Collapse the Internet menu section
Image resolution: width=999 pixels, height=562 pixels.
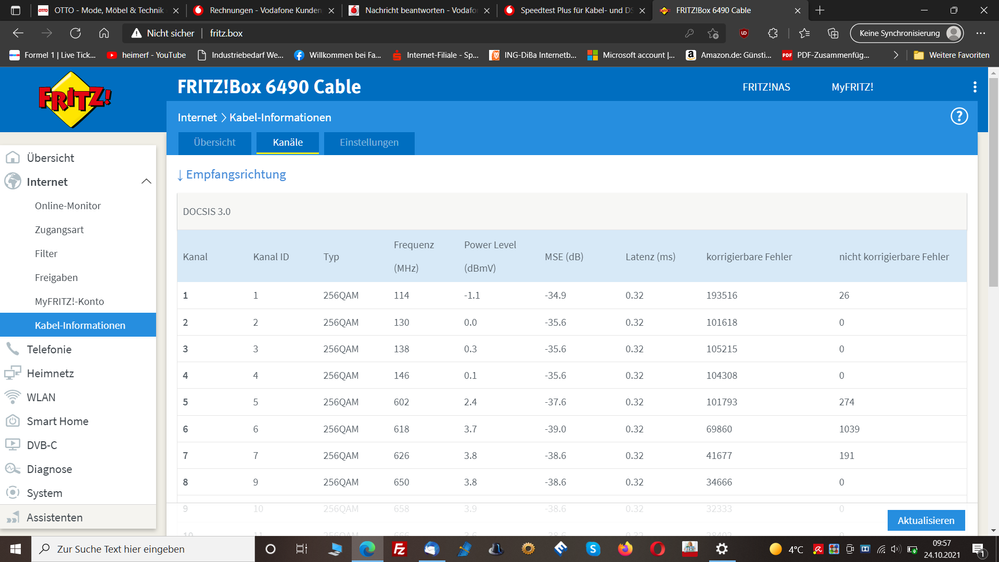click(x=146, y=182)
